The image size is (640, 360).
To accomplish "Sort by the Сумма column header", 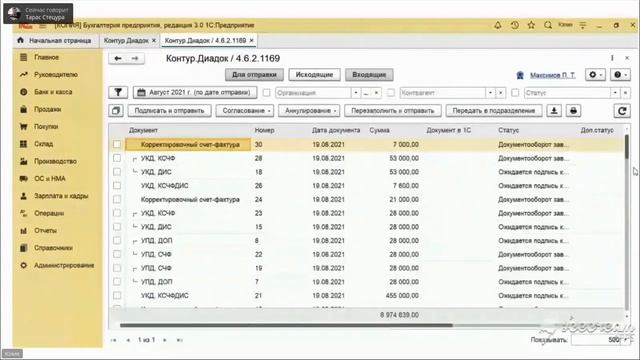I will 379,130.
